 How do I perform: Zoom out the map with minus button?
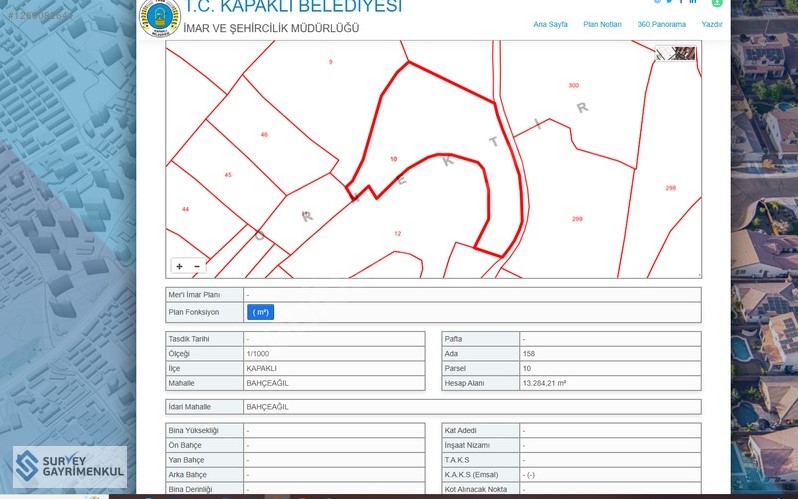[197, 266]
